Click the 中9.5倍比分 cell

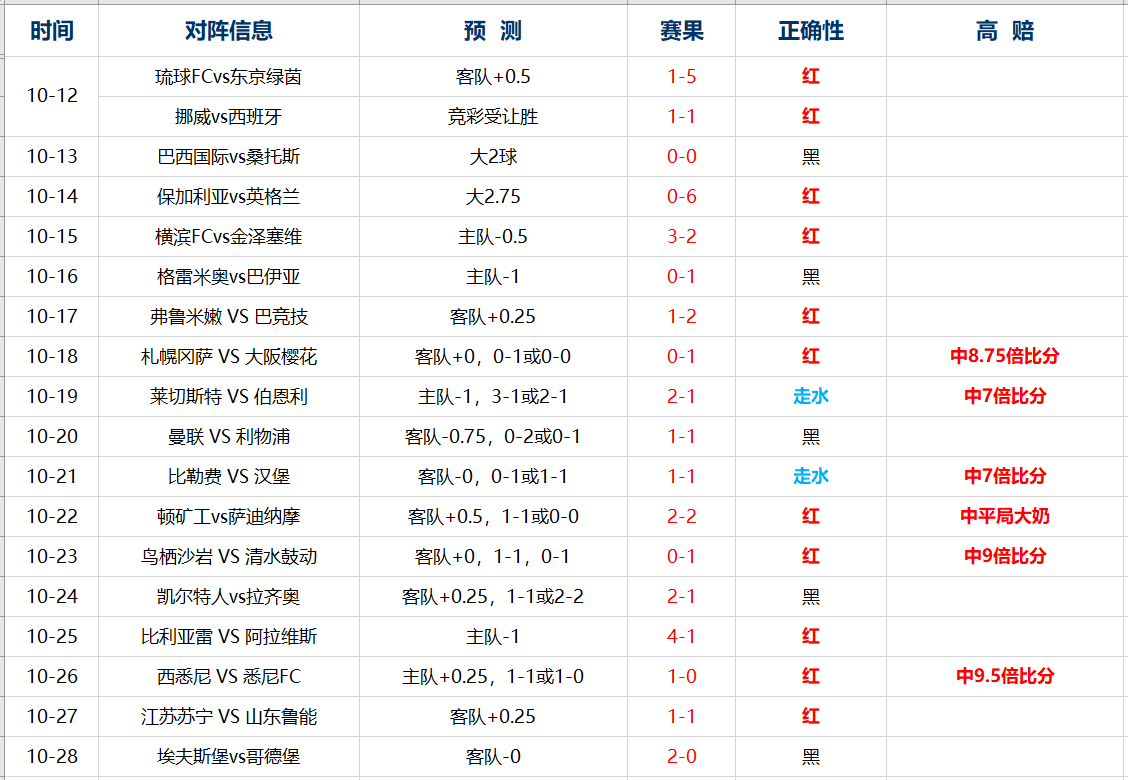(x=1005, y=676)
